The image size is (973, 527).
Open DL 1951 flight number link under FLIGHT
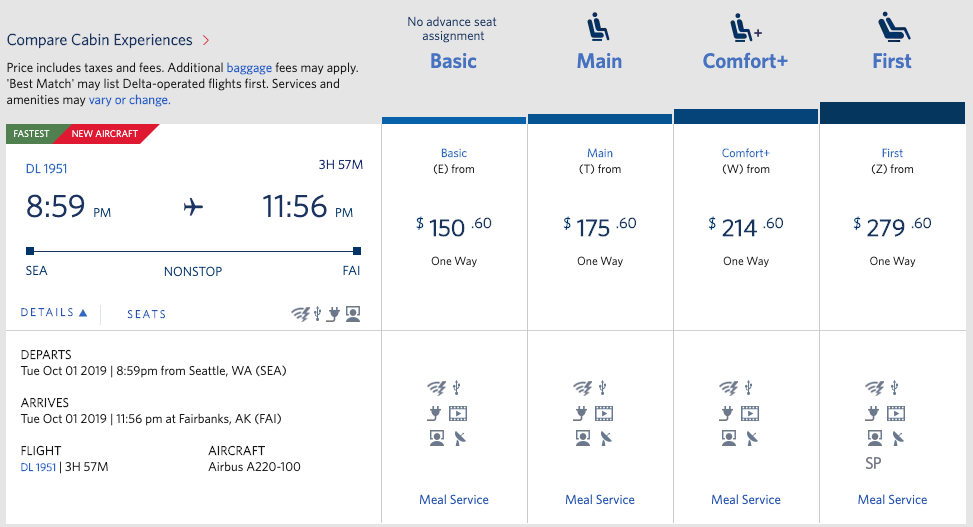click(38, 467)
